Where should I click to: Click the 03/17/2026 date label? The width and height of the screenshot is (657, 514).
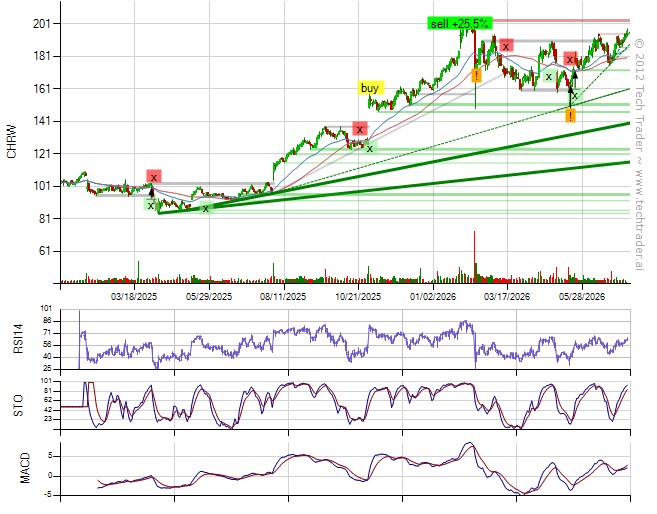coord(507,297)
